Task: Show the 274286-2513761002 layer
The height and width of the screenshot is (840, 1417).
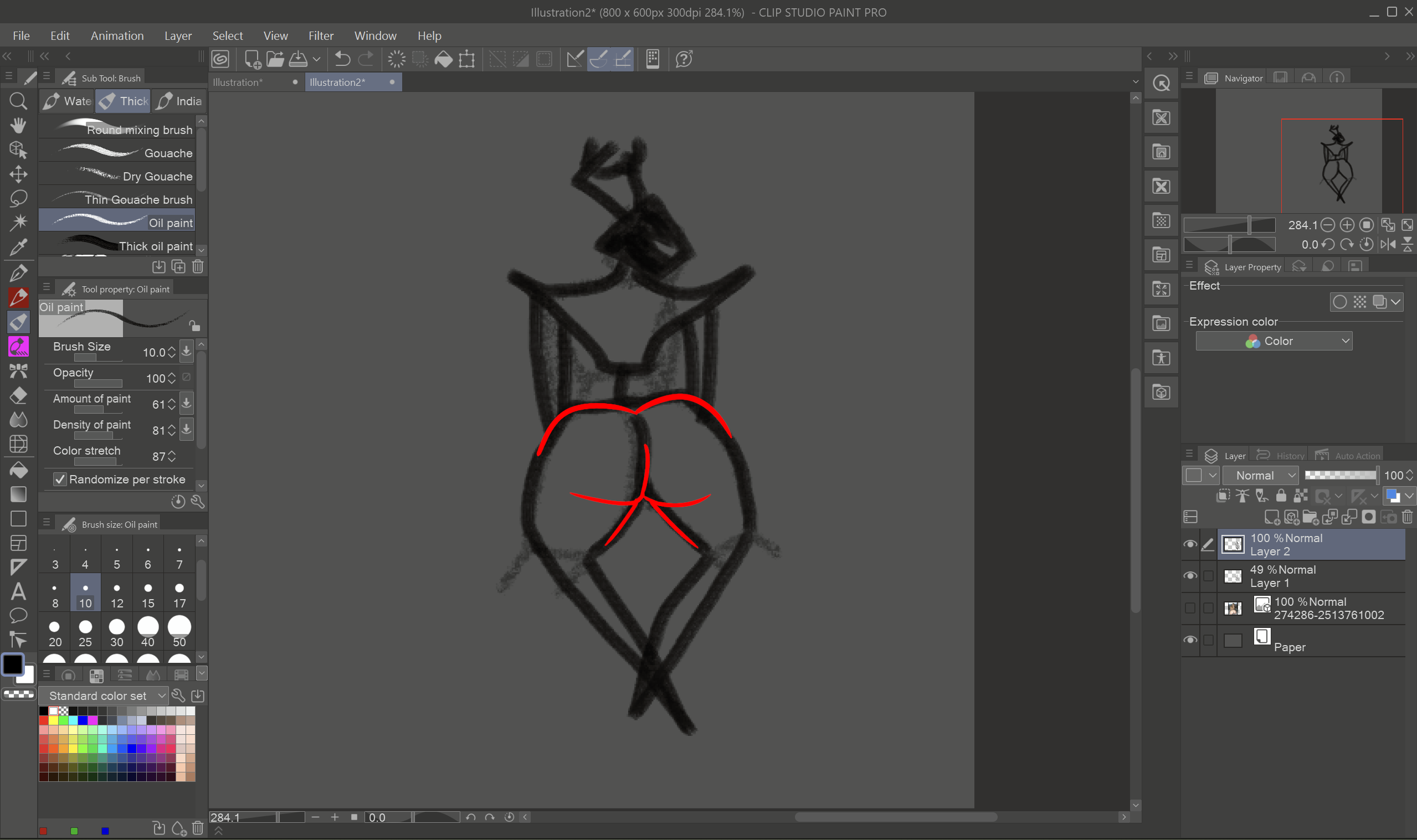Action: tap(1189, 608)
